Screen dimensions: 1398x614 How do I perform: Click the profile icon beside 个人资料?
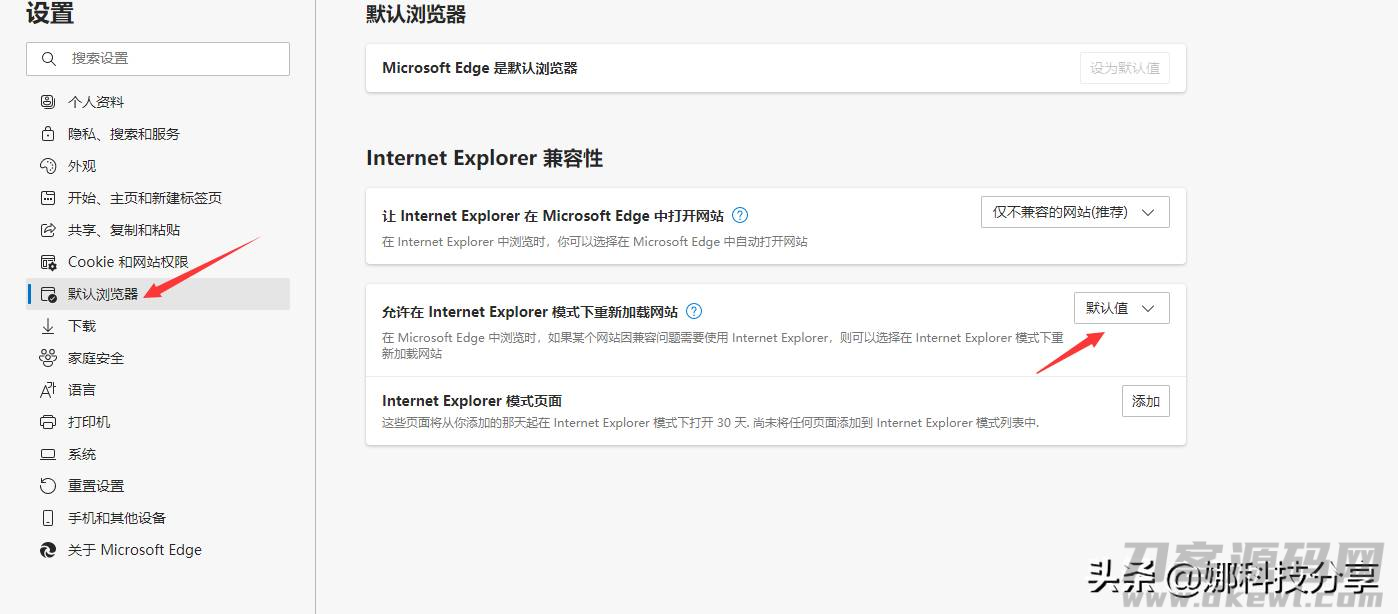click(48, 102)
